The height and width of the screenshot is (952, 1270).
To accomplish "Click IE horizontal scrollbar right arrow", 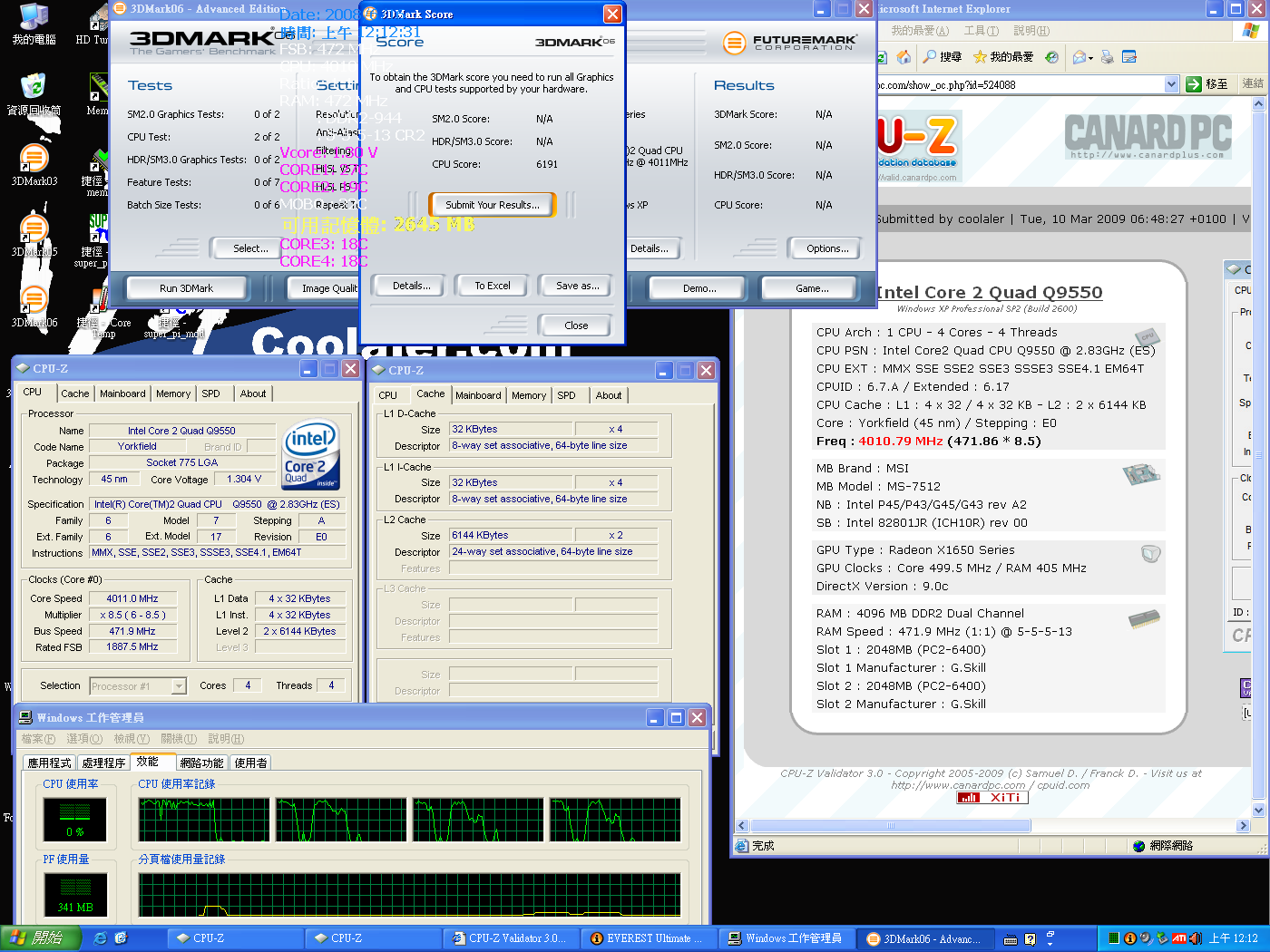I will tap(1243, 826).
